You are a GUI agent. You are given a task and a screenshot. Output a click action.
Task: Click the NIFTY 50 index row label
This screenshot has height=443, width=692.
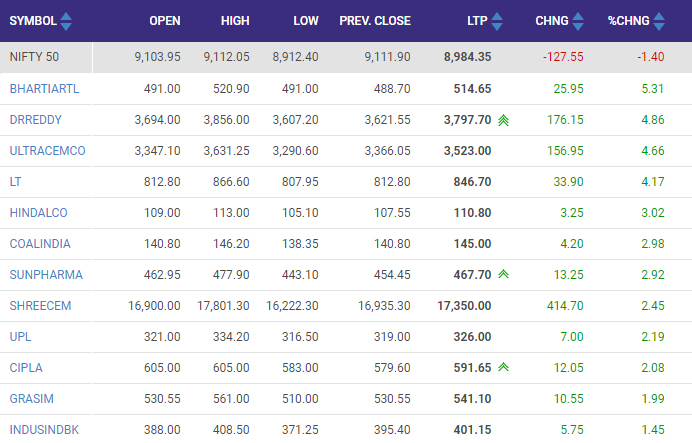point(35,57)
